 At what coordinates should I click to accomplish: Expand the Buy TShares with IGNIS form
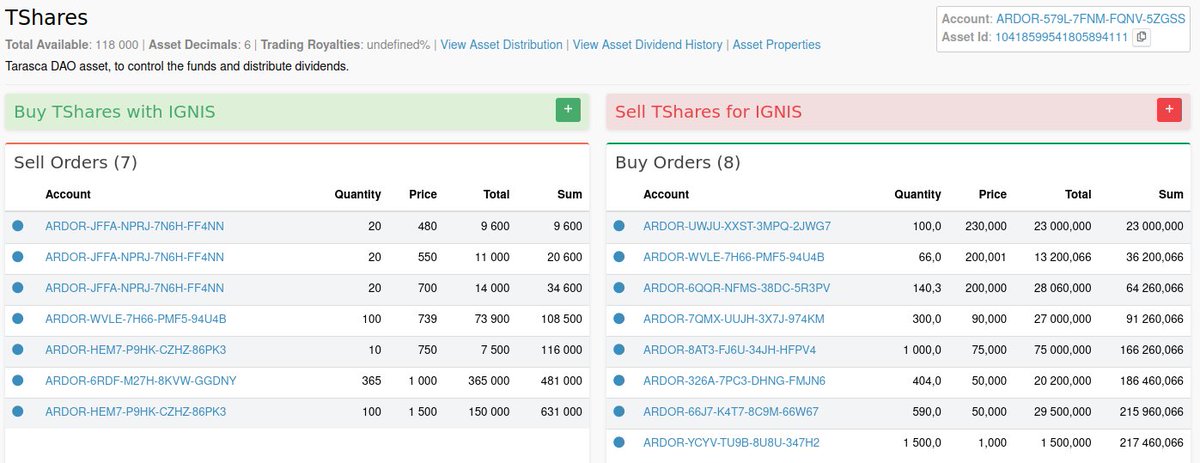coord(568,111)
